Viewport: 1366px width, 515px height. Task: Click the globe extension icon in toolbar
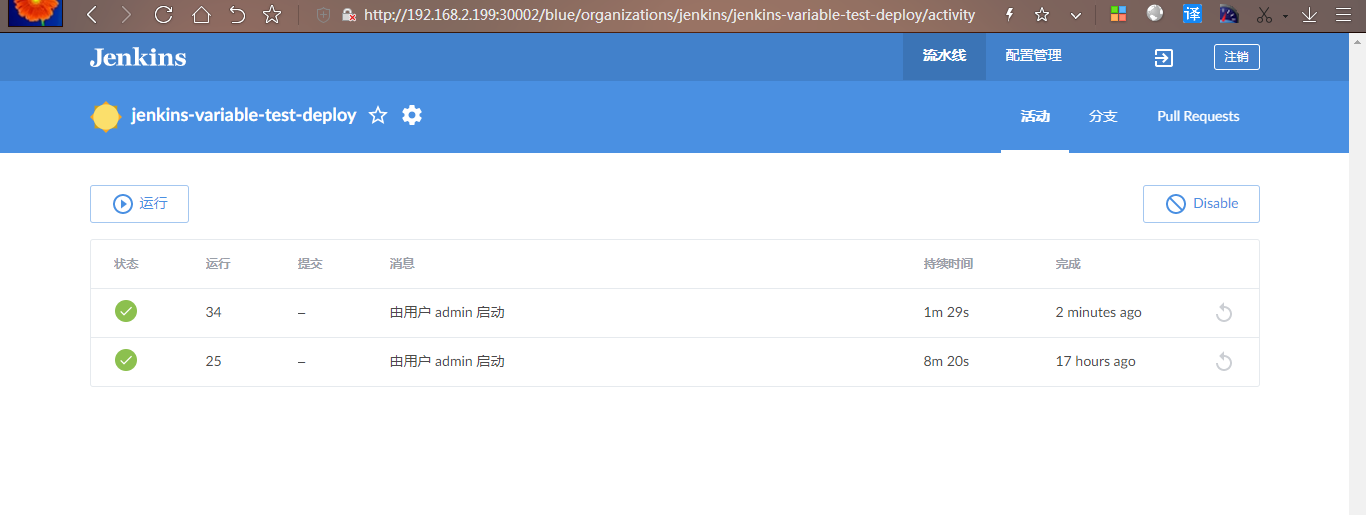1155,14
